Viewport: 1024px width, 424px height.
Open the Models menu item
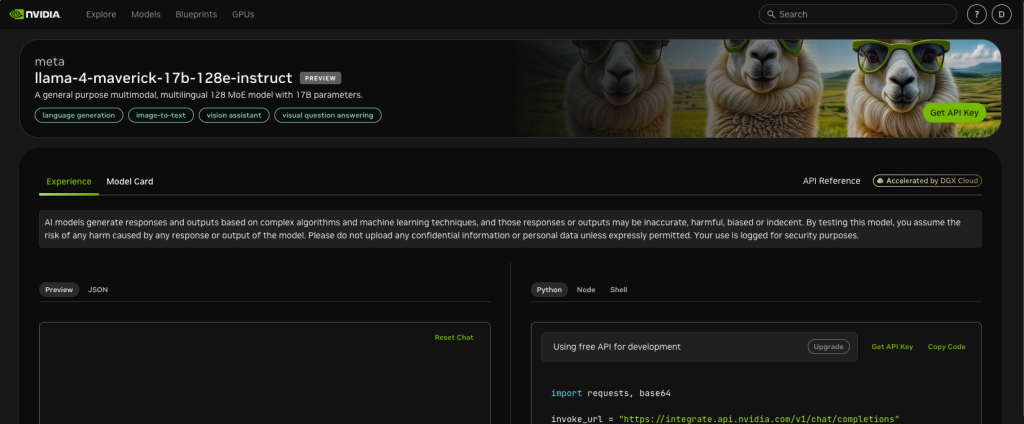(x=146, y=15)
